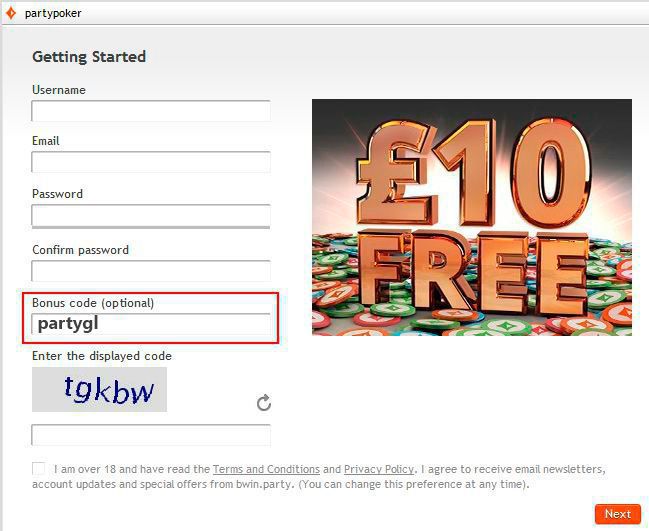Tick the over 18 agreement checkbox

pos(38,469)
